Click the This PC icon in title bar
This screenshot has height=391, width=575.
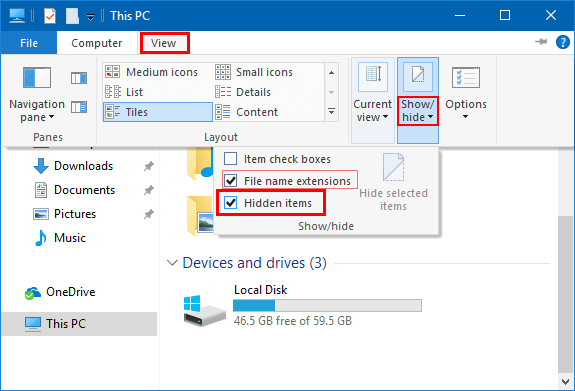click(17, 15)
